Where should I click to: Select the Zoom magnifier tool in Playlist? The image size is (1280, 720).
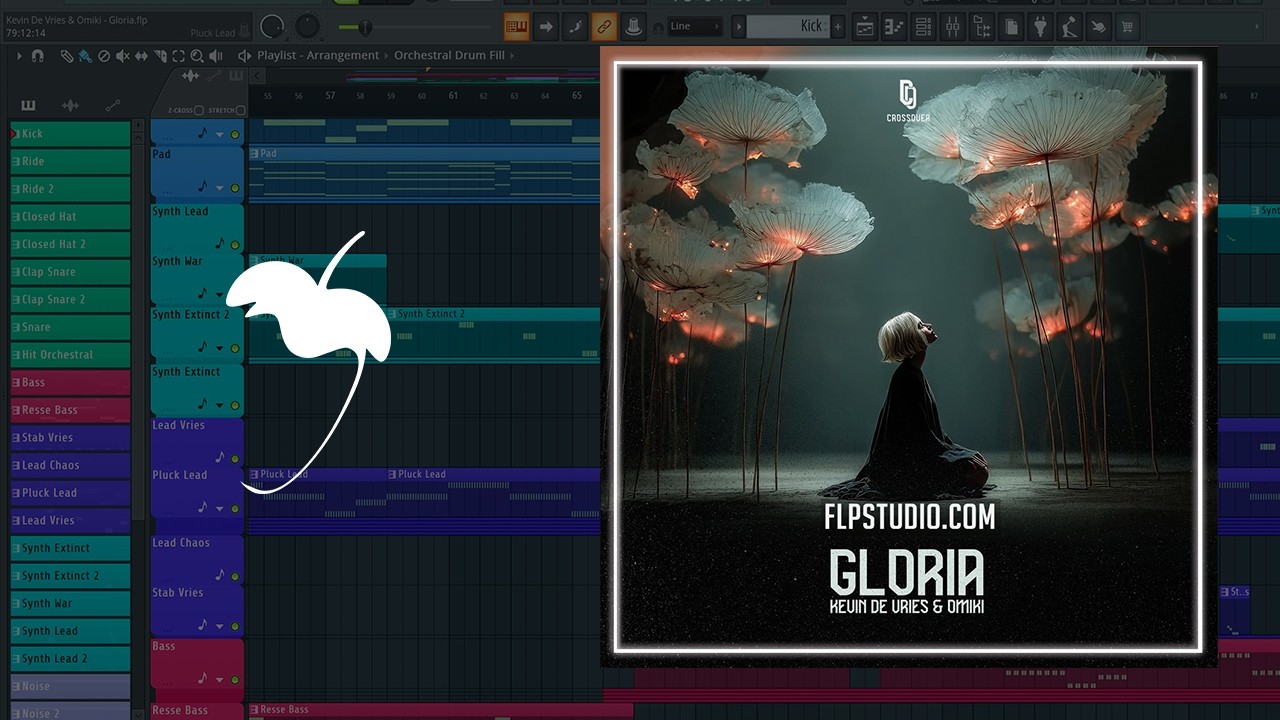[x=197, y=56]
